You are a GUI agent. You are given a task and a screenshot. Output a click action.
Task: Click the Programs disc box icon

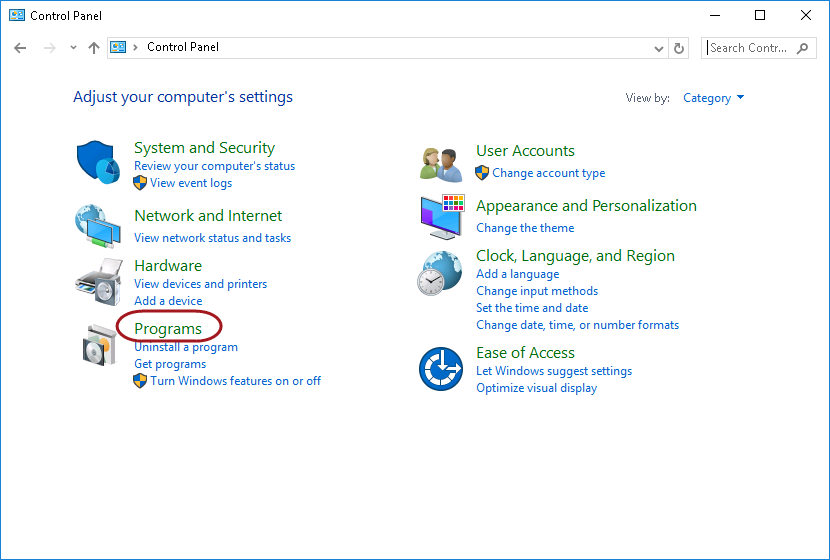pos(98,345)
